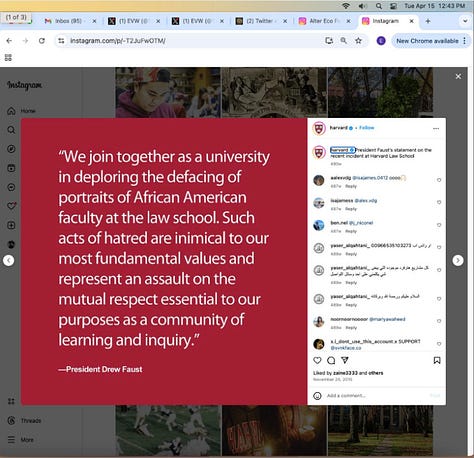Screen dimensions: 474x458
Task: Open the More menu in sidebar
Action: pos(20,440)
